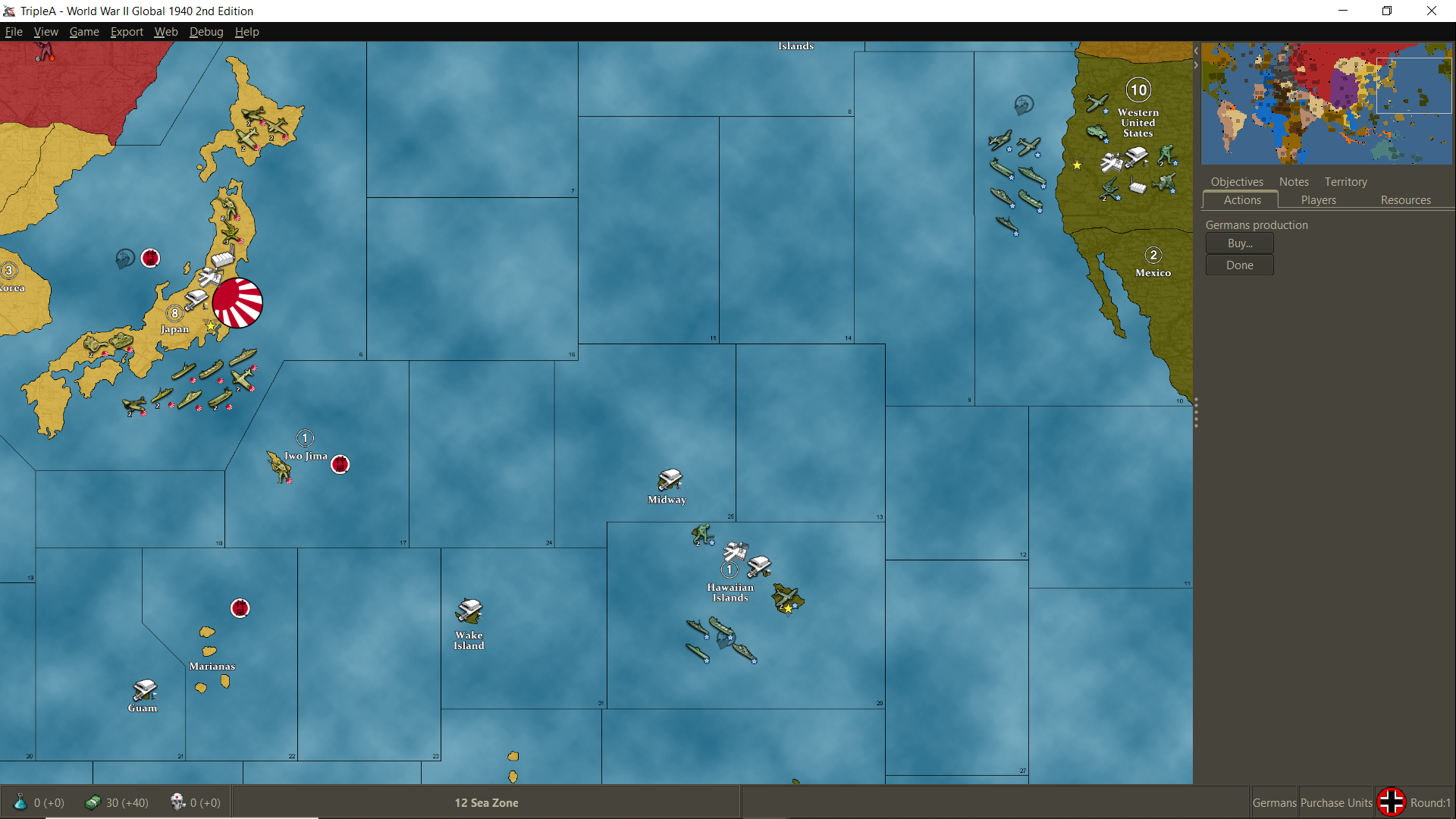Open the Export menu

coord(127,32)
